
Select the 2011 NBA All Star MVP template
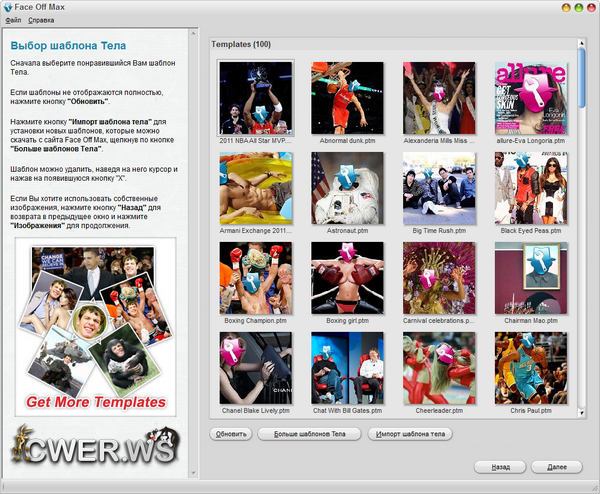[256, 98]
